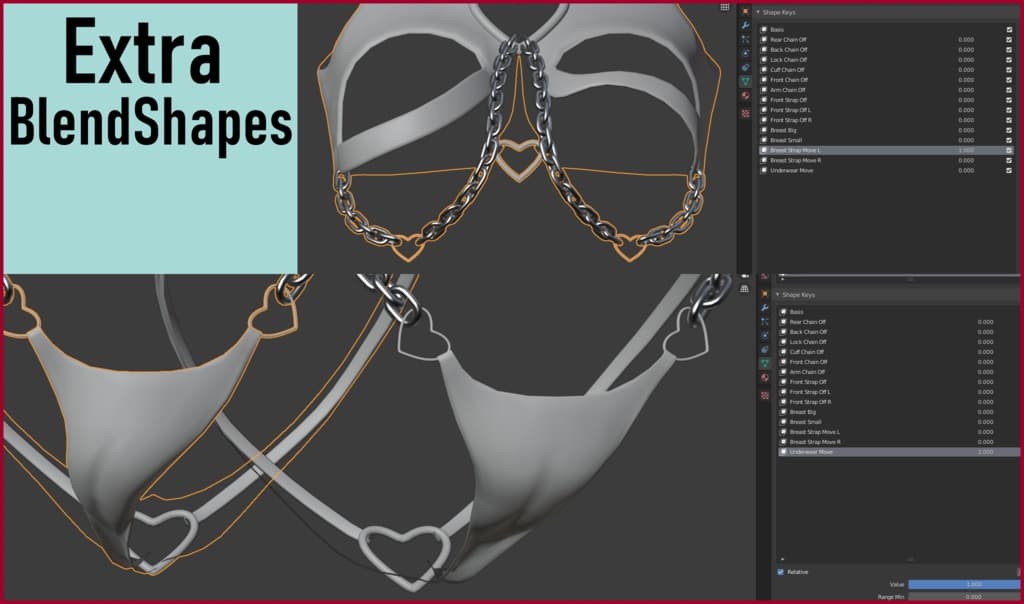Toggle Underwear Move checkbox in upper panel
The height and width of the screenshot is (604, 1024).
point(1009,170)
